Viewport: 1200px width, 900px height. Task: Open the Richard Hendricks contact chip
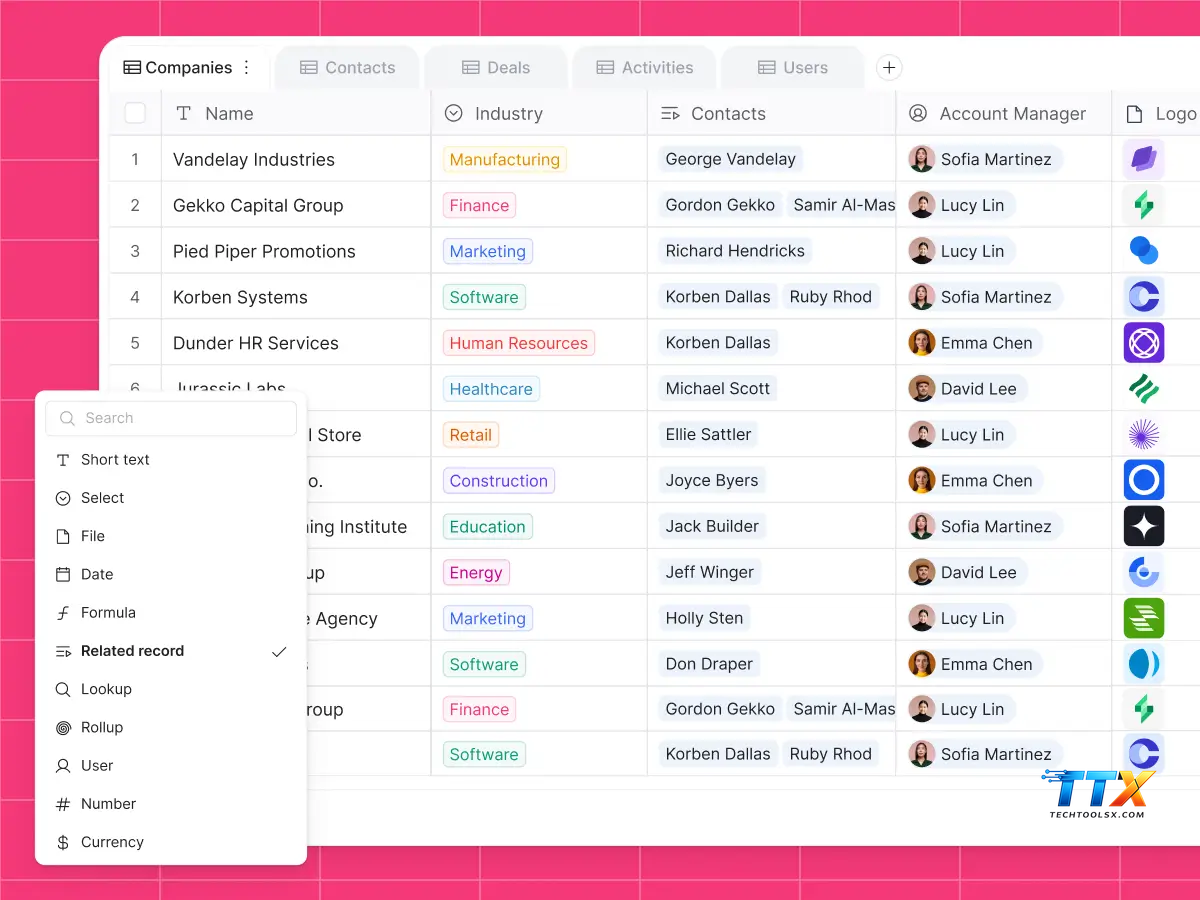click(735, 251)
